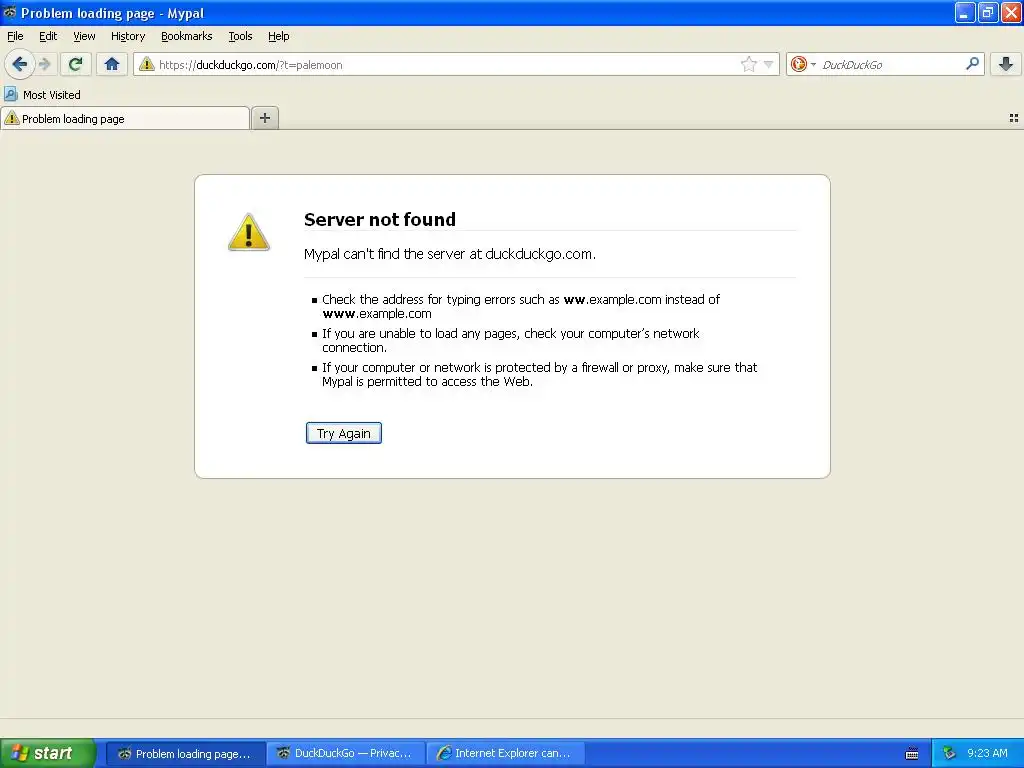Viewport: 1024px width, 768px height.
Task: Open the Bookmarks menu
Action: click(187, 36)
